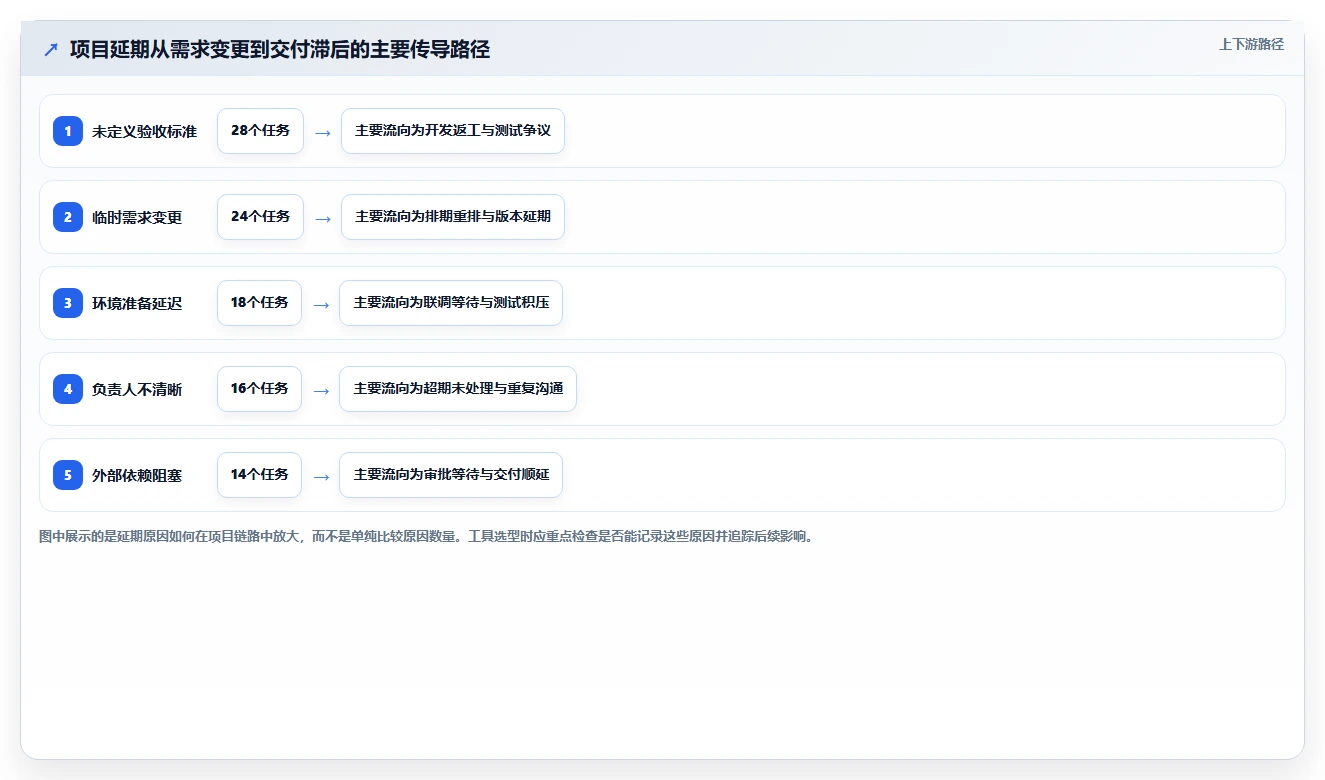This screenshot has height=780, width=1325.
Task: Select number badge 1 for 未定义验收标准
Action: point(68,131)
